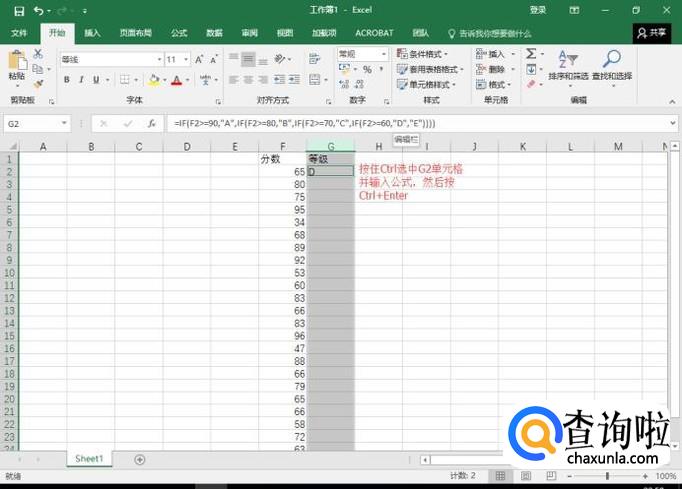Toggle top vertical alignment
This screenshot has height=489, width=682.
click(x=234, y=59)
